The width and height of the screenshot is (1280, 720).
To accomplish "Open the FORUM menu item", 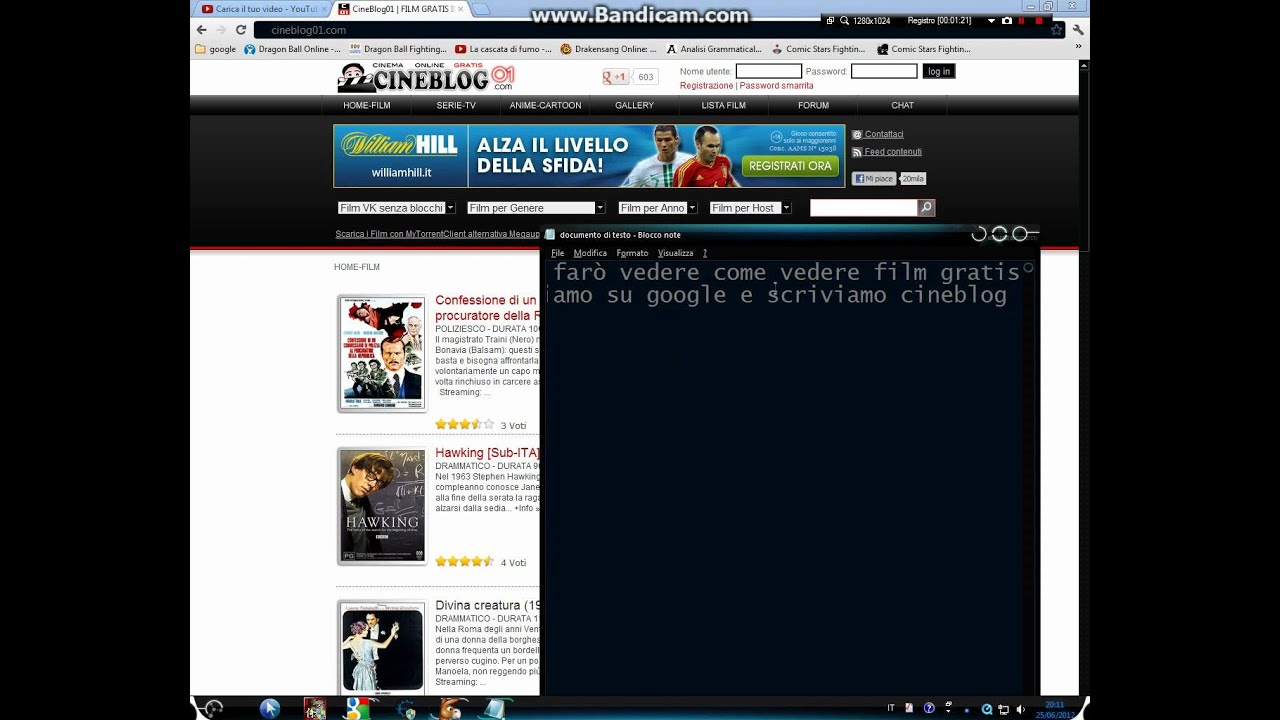I will pos(813,105).
